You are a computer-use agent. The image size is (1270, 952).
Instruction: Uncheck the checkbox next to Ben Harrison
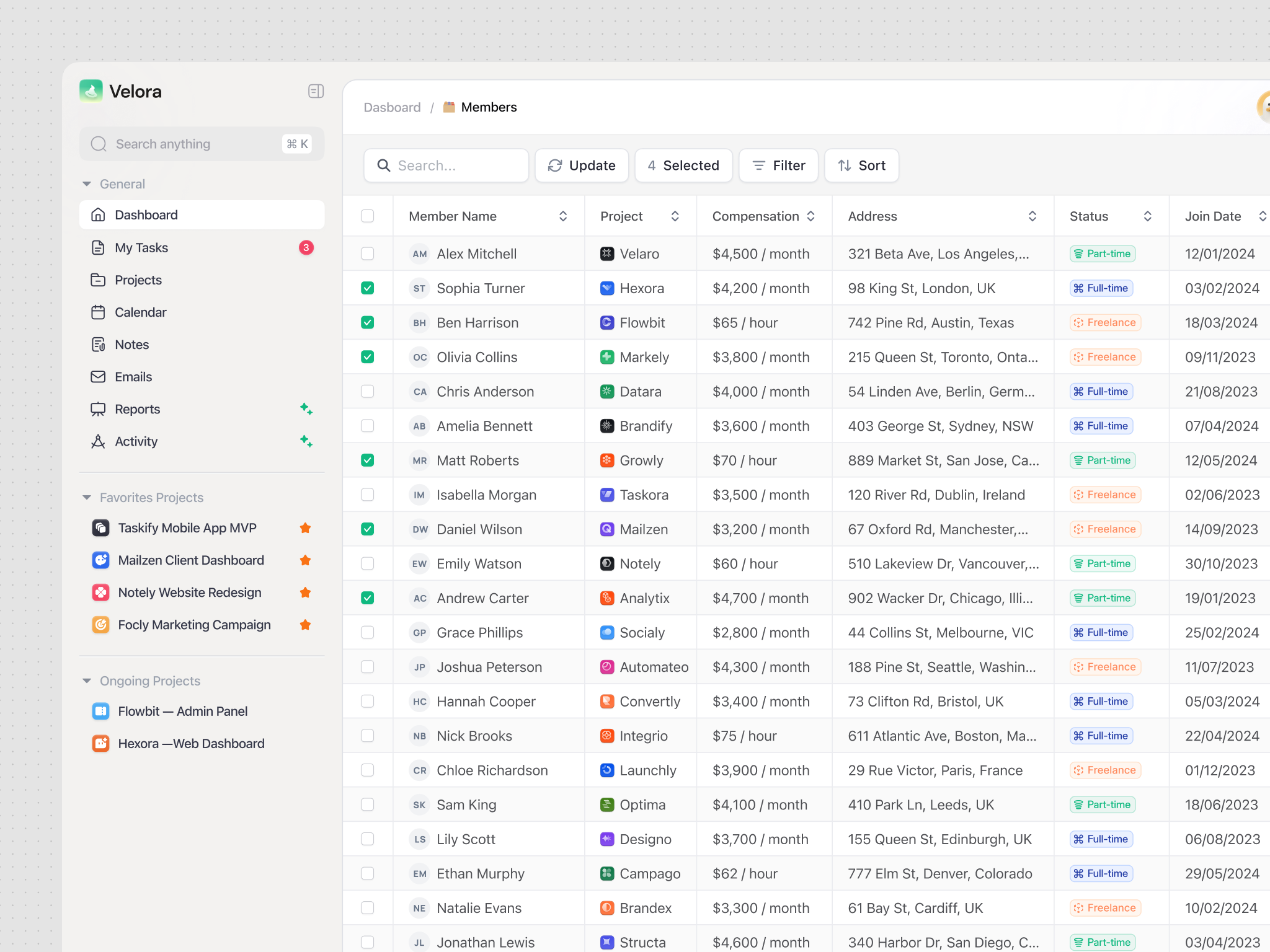[368, 322]
